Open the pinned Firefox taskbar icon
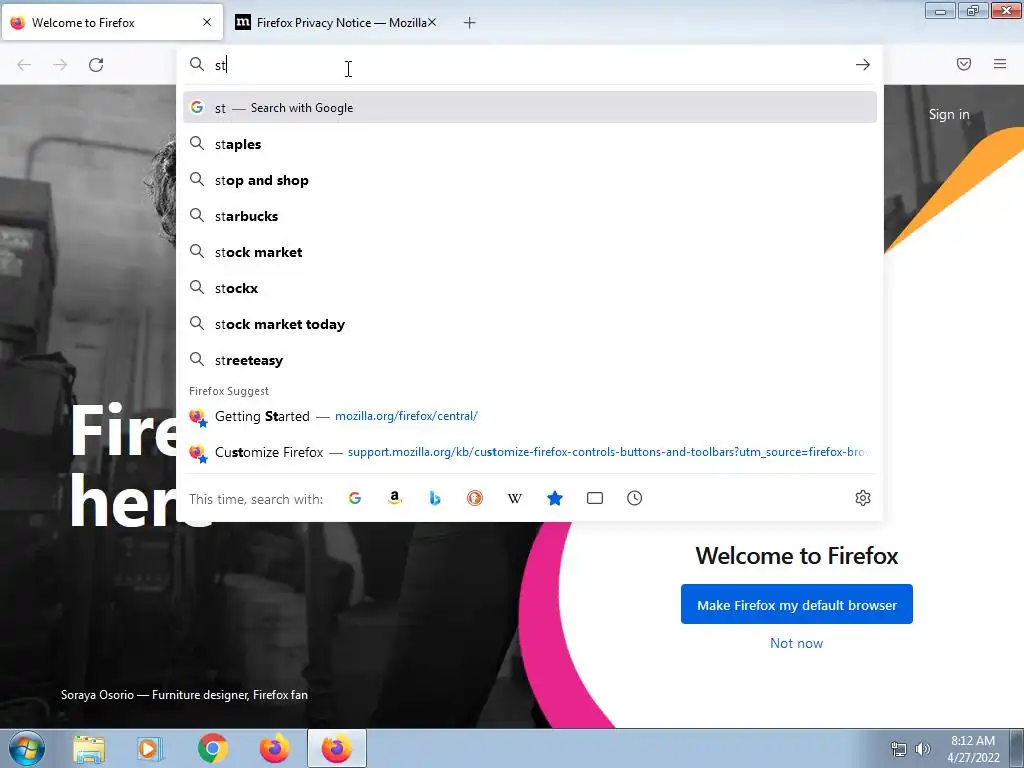 275,748
